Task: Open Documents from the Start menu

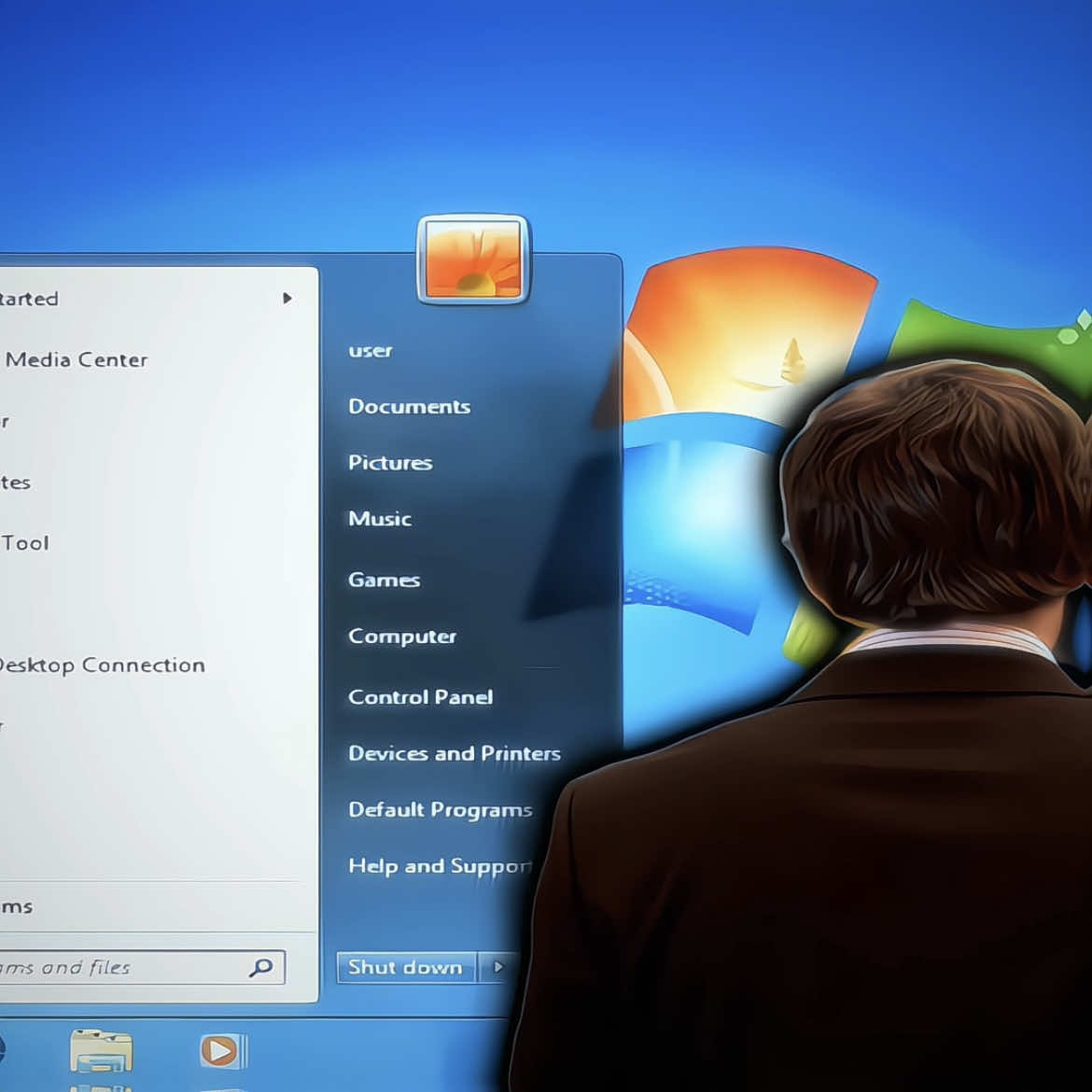Action: pos(410,406)
